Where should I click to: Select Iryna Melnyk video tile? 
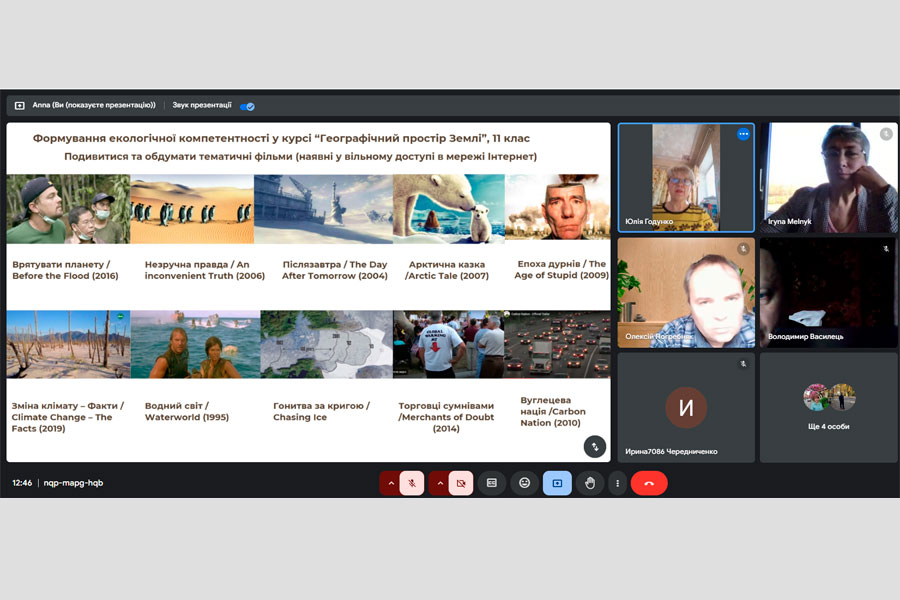(x=828, y=177)
